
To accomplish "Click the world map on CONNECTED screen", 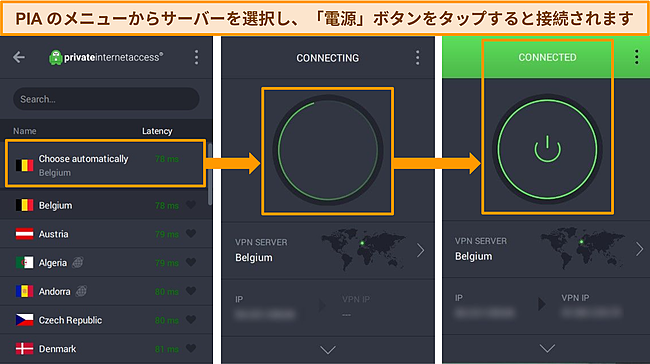I will (x=583, y=248).
